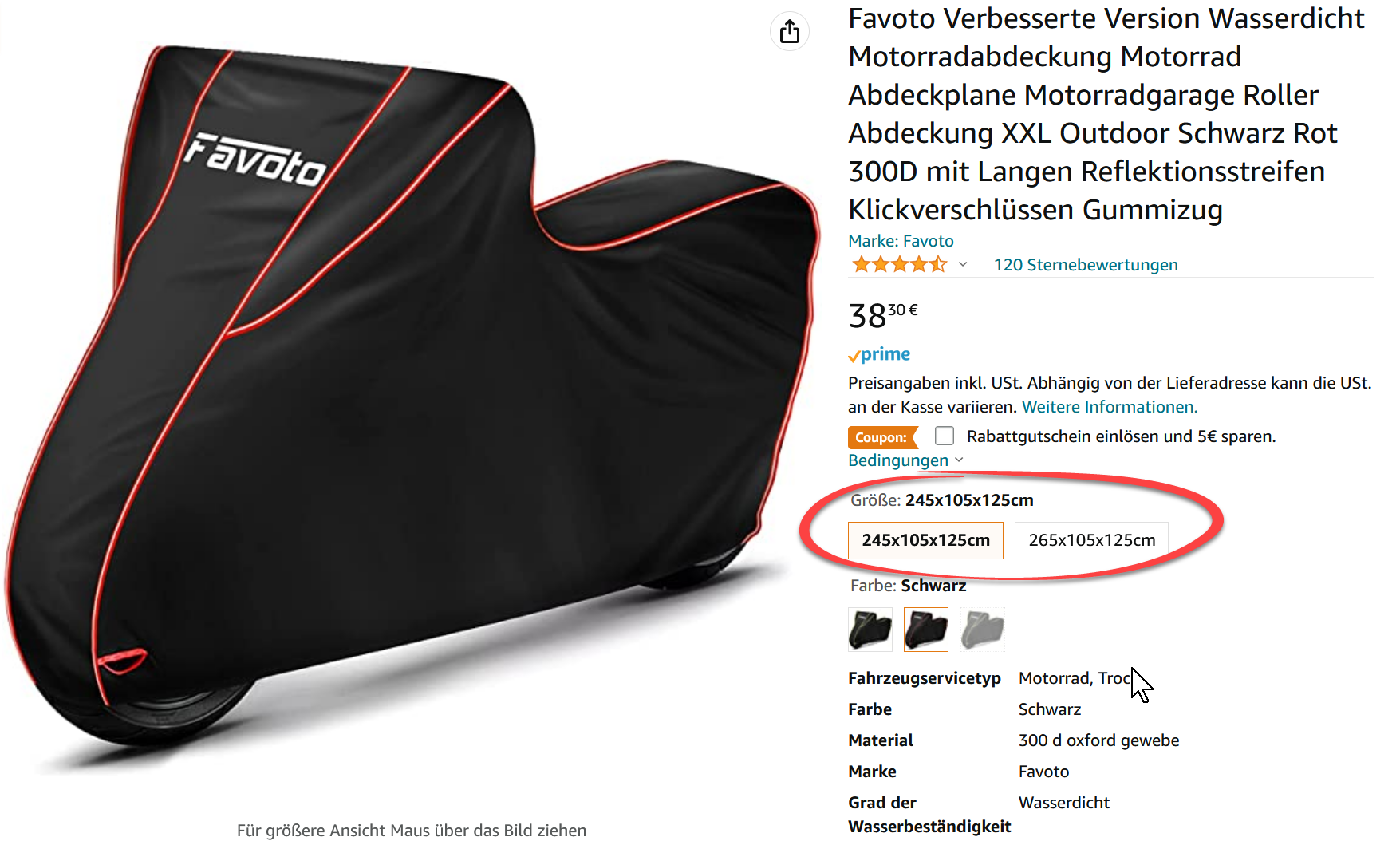The image size is (1400, 845).
Task: Tick the Rabattgutschein coupon checkbox
Action: tap(945, 436)
